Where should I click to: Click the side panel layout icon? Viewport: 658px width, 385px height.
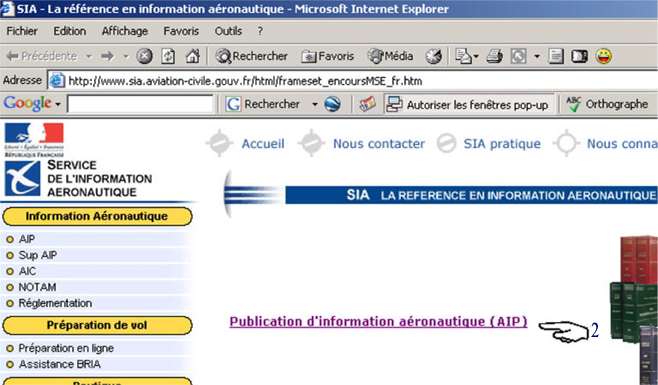point(580,56)
